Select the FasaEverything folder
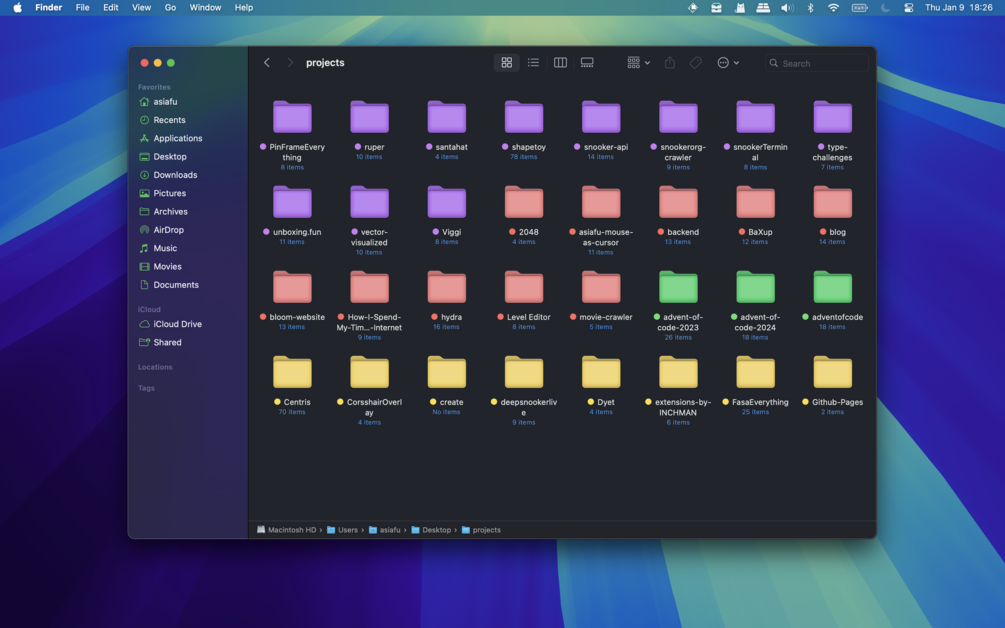Image resolution: width=1005 pixels, height=628 pixels. (755, 372)
